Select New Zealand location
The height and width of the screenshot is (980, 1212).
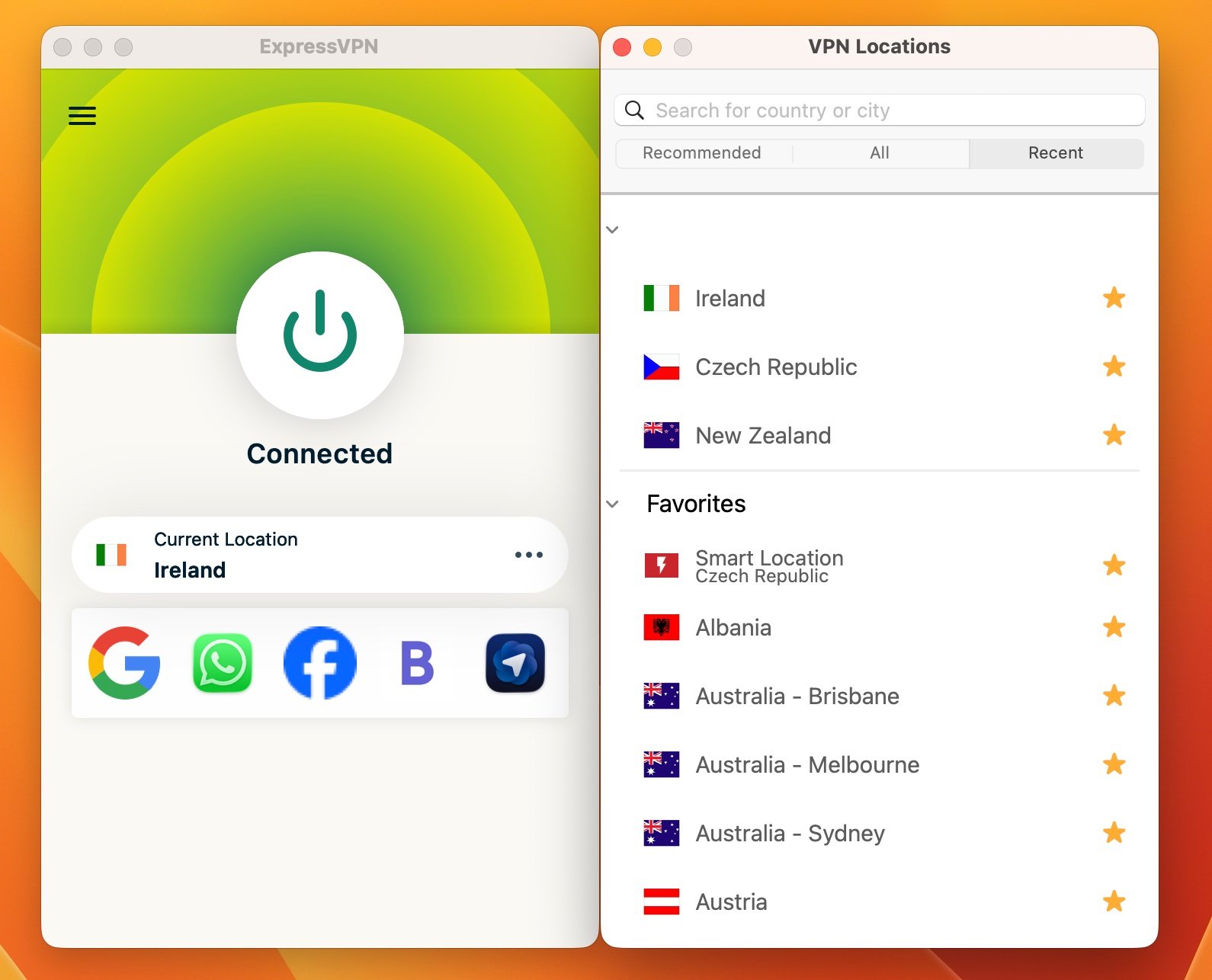[880, 435]
